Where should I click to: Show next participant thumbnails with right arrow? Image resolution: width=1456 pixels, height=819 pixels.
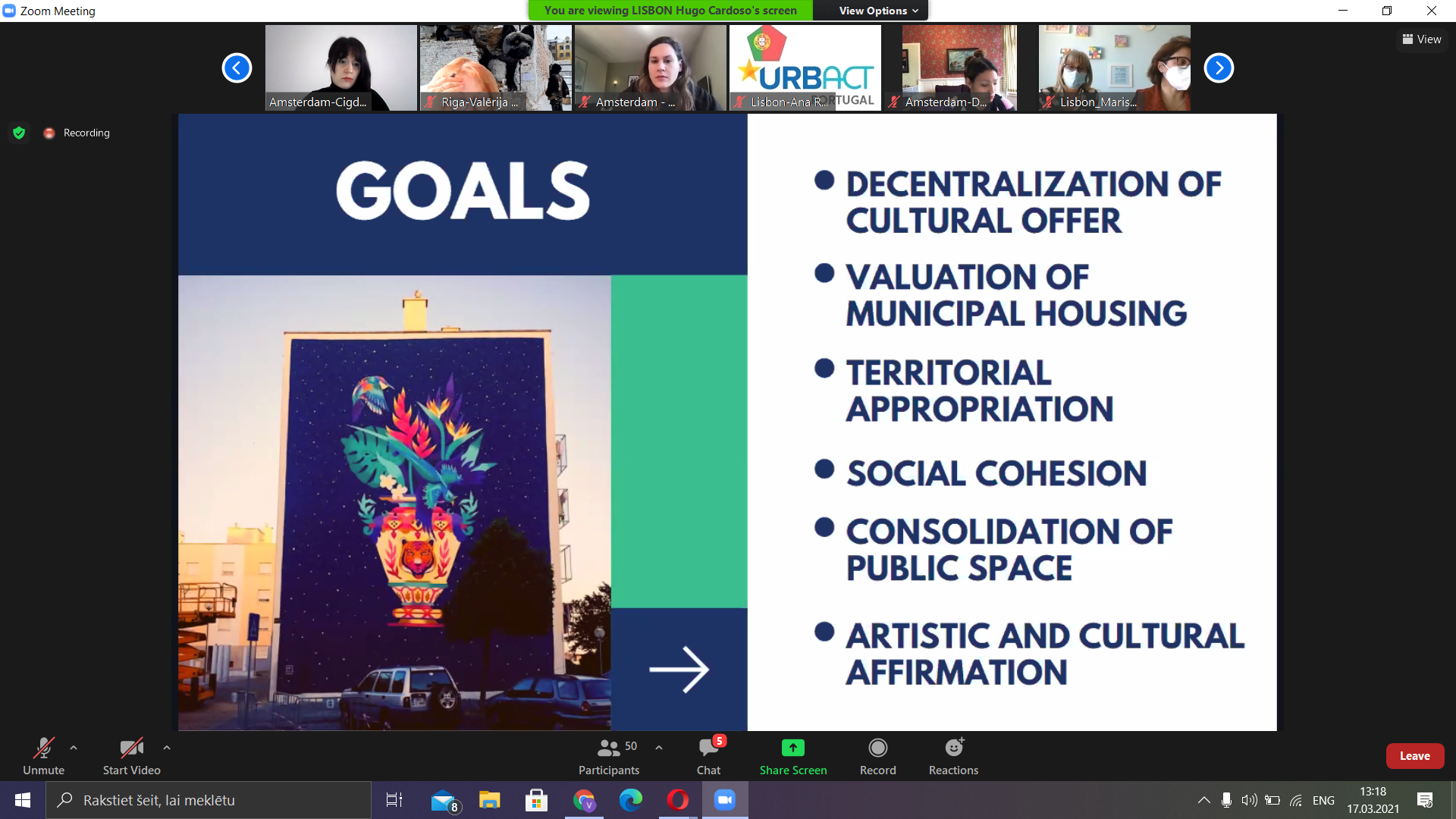[x=1219, y=67]
